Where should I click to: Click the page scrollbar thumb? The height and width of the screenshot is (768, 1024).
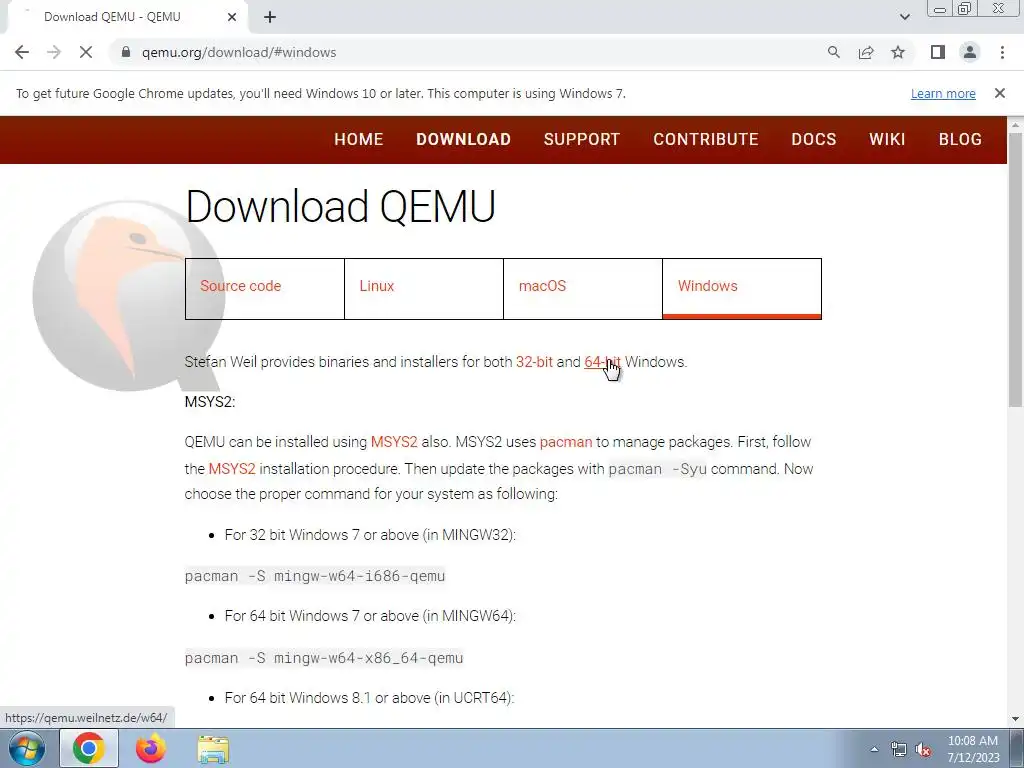tap(1016, 270)
